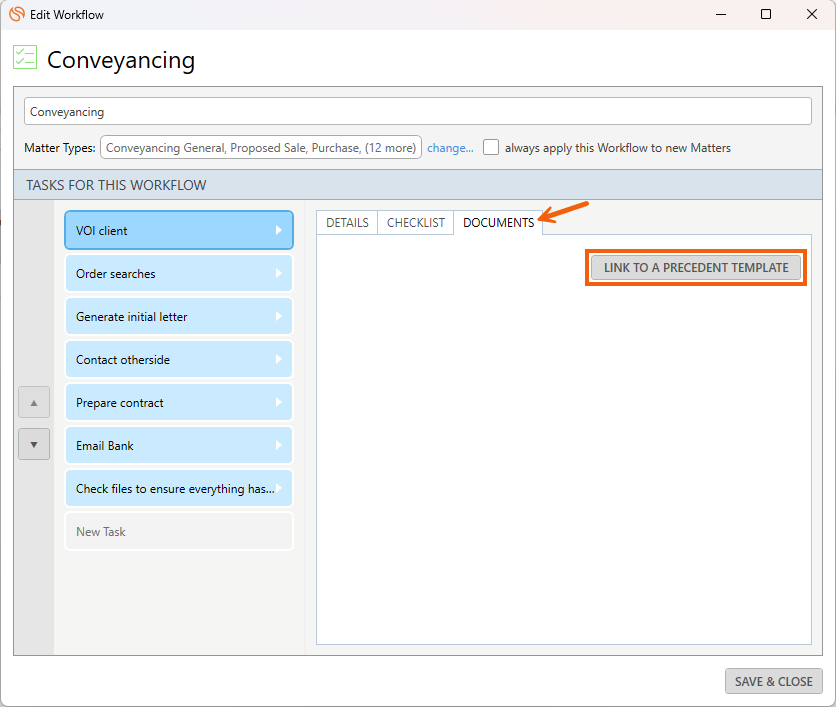836x707 pixels.
Task: Expand the Prepare contract task arrow
Action: coord(279,403)
